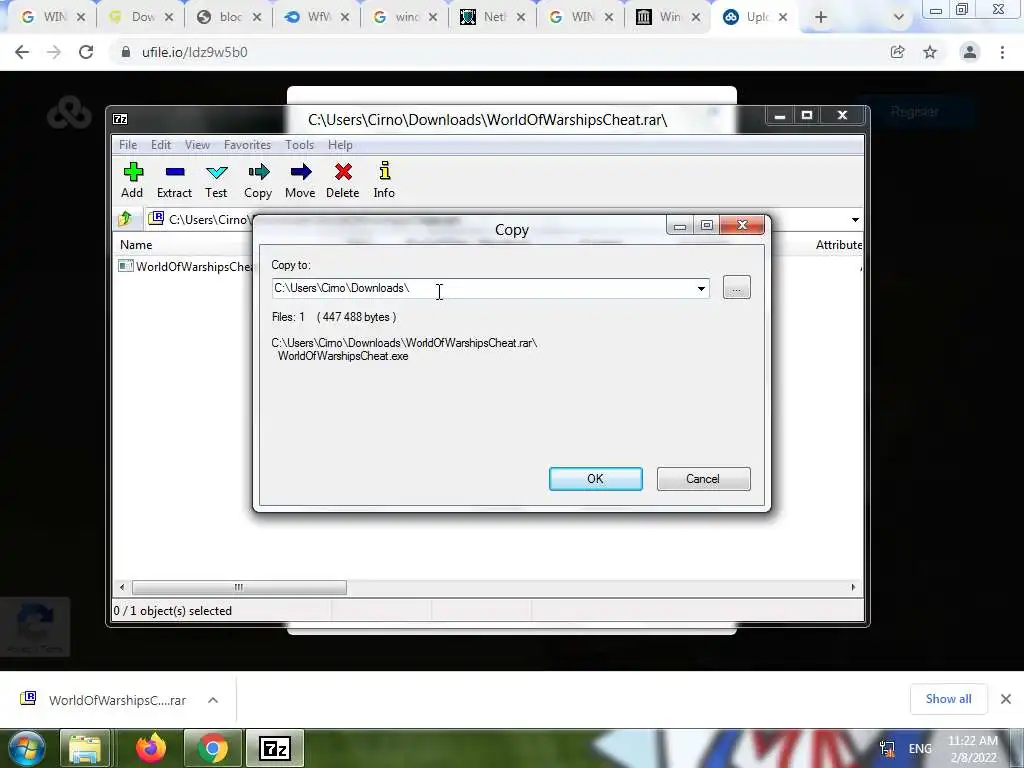Close the Chrome downloads bar

coord(1006,699)
